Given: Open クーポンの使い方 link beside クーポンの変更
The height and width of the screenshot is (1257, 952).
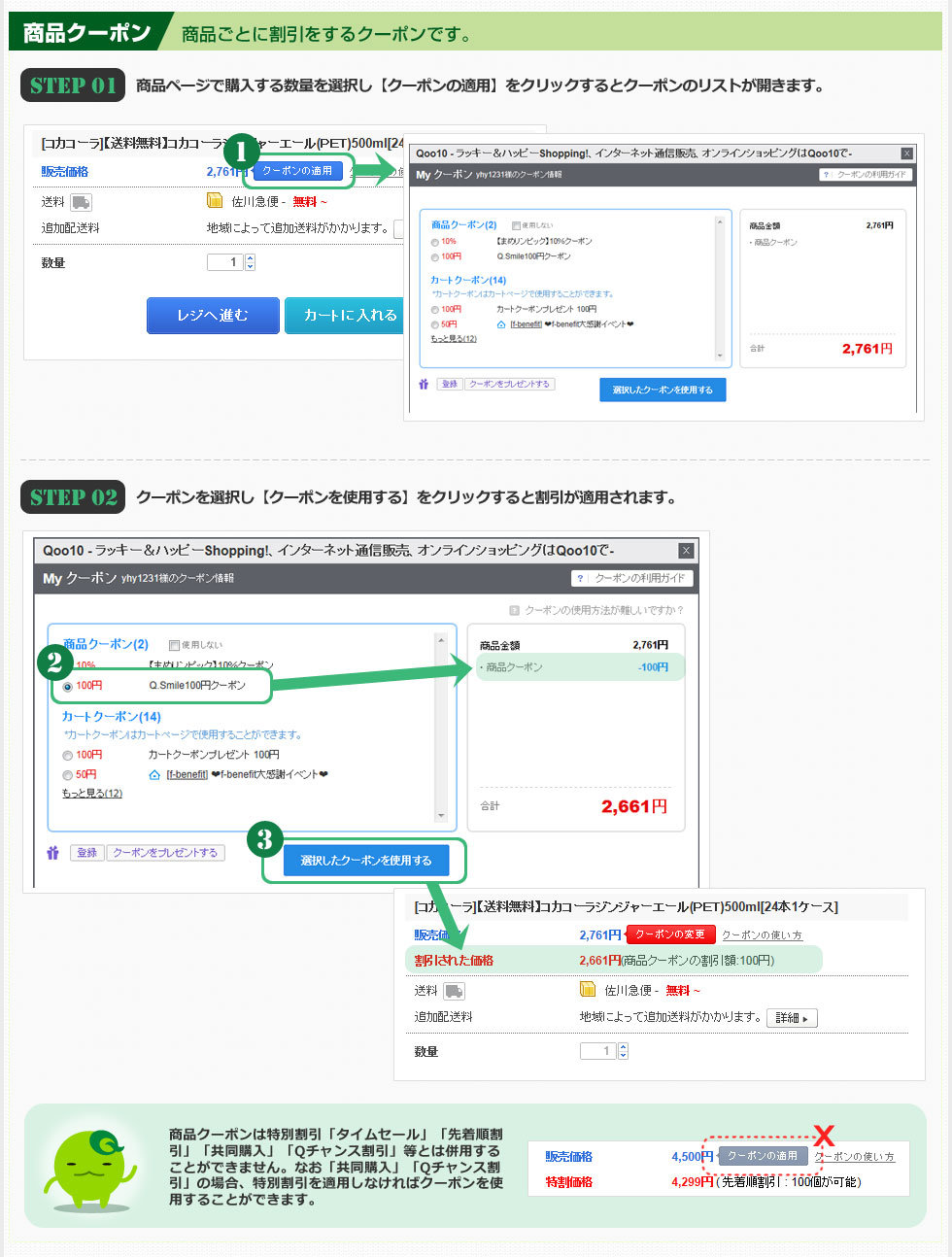Looking at the screenshot, I should [x=762, y=935].
